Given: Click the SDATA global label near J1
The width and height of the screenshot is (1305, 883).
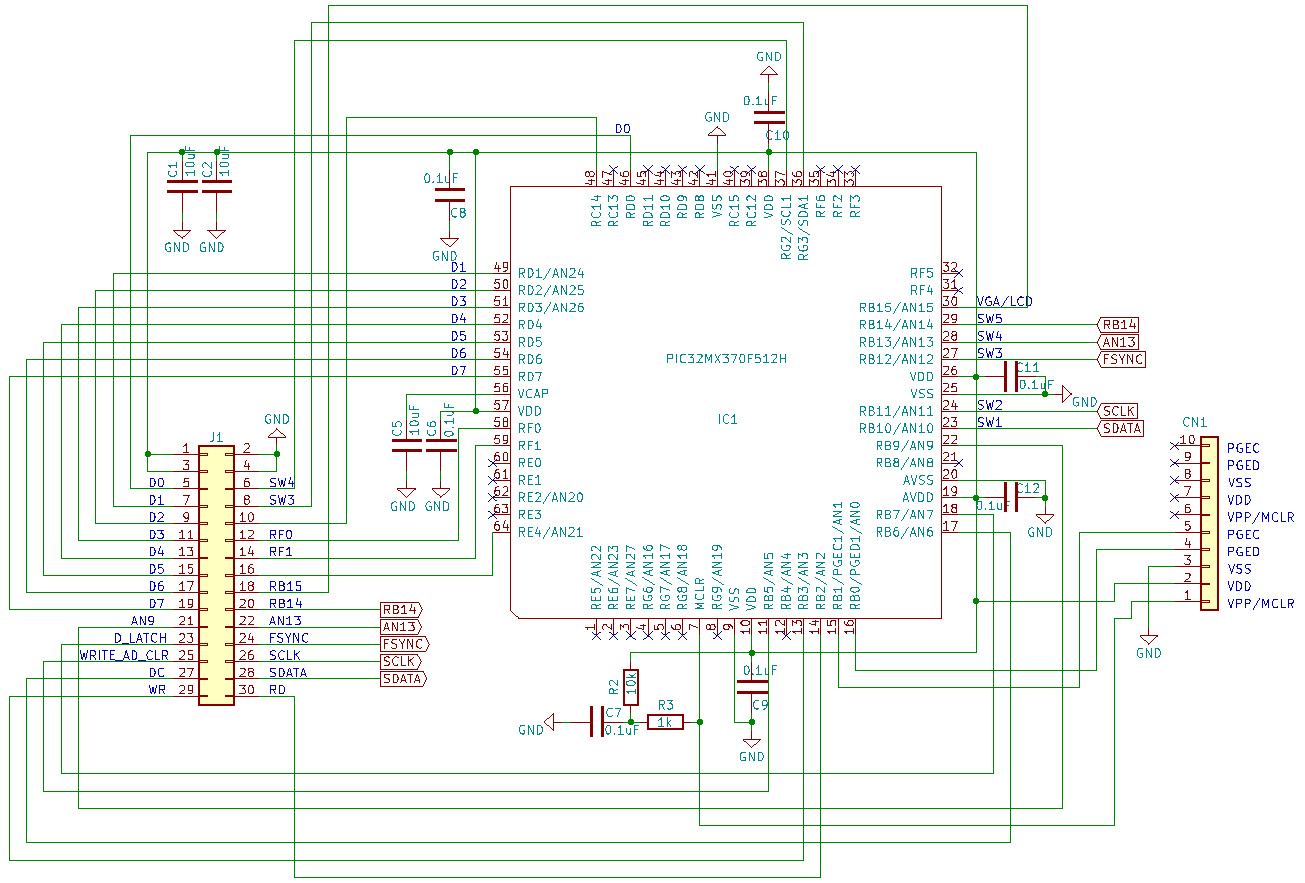Looking at the screenshot, I should (x=403, y=679).
